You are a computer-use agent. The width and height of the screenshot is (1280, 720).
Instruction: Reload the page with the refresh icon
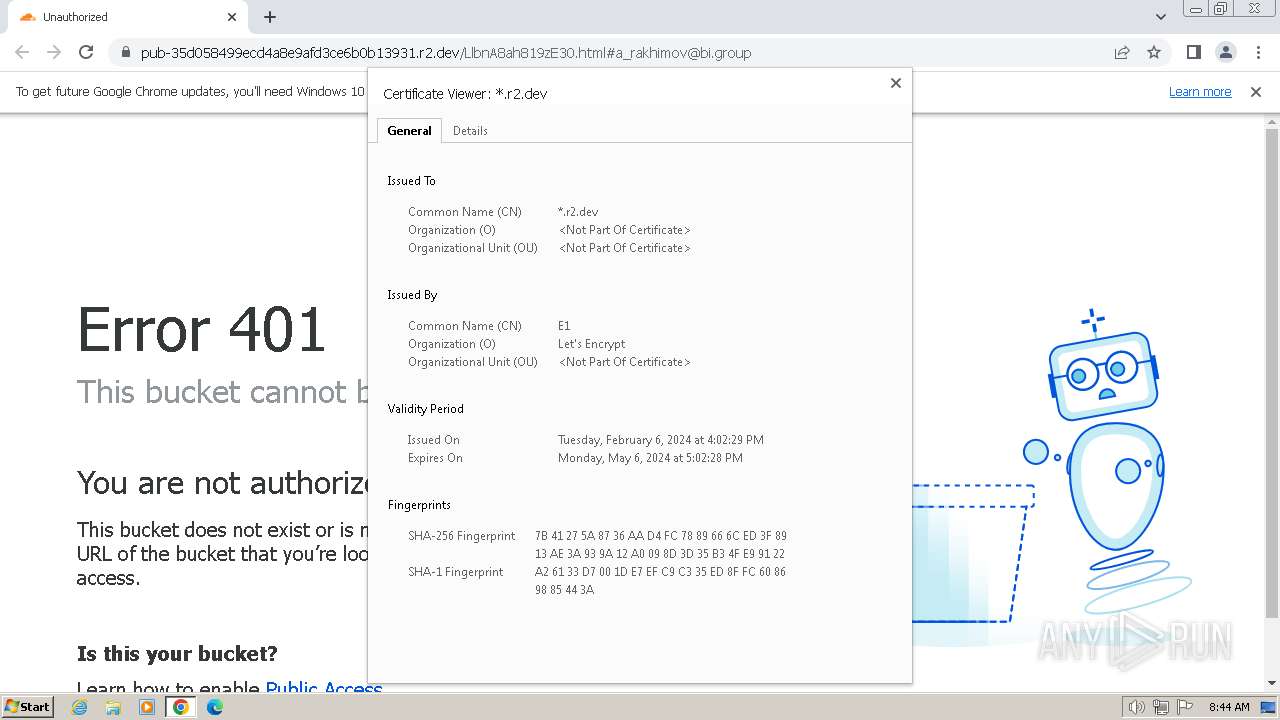[x=86, y=52]
